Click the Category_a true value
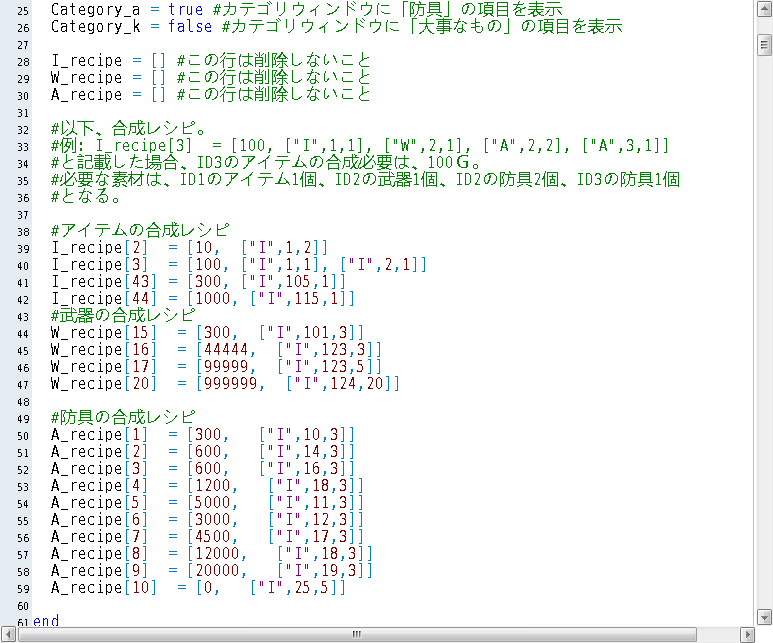 click(185, 9)
